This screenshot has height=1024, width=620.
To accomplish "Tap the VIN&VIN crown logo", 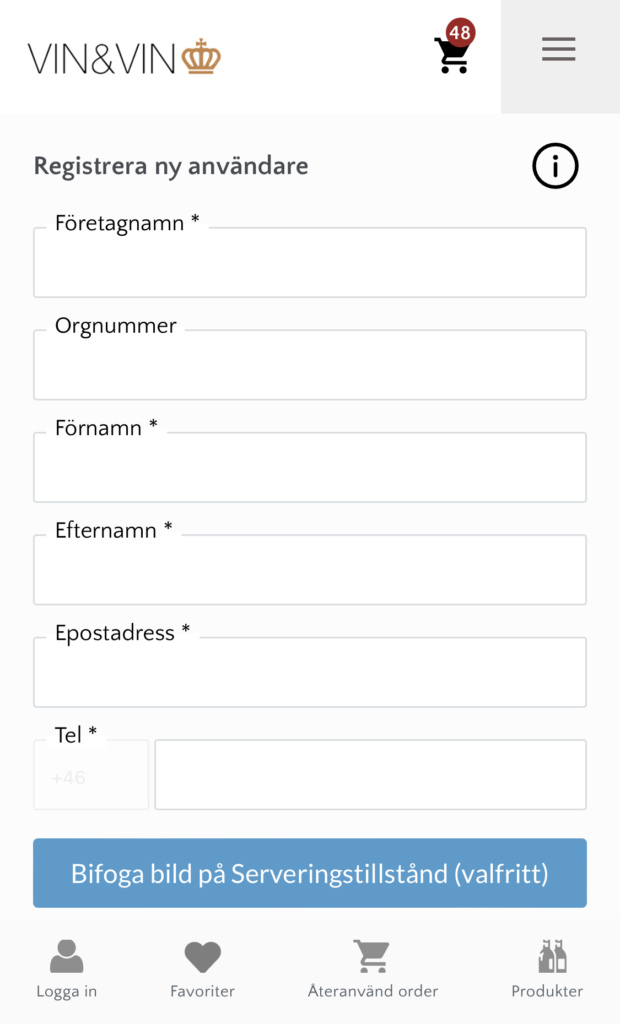I will 124,58.
